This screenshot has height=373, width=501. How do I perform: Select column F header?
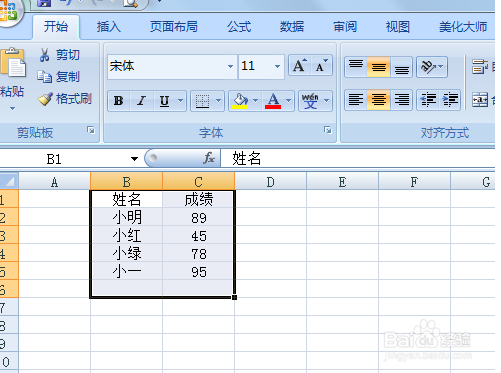414,182
